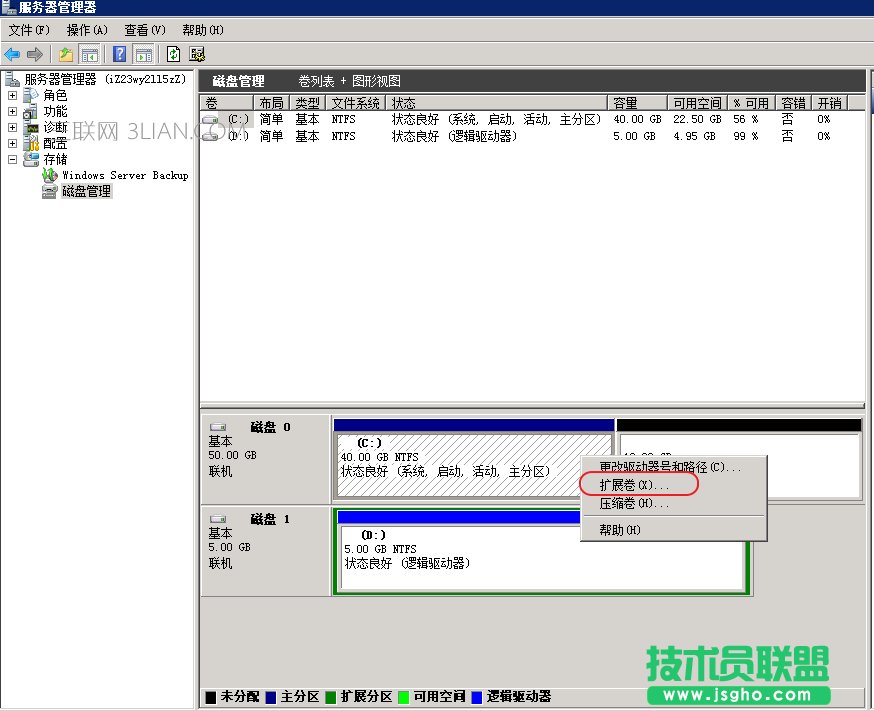The image size is (874, 711).
Task: Click the back navigation arrow icon
Action: pos(10,55)
